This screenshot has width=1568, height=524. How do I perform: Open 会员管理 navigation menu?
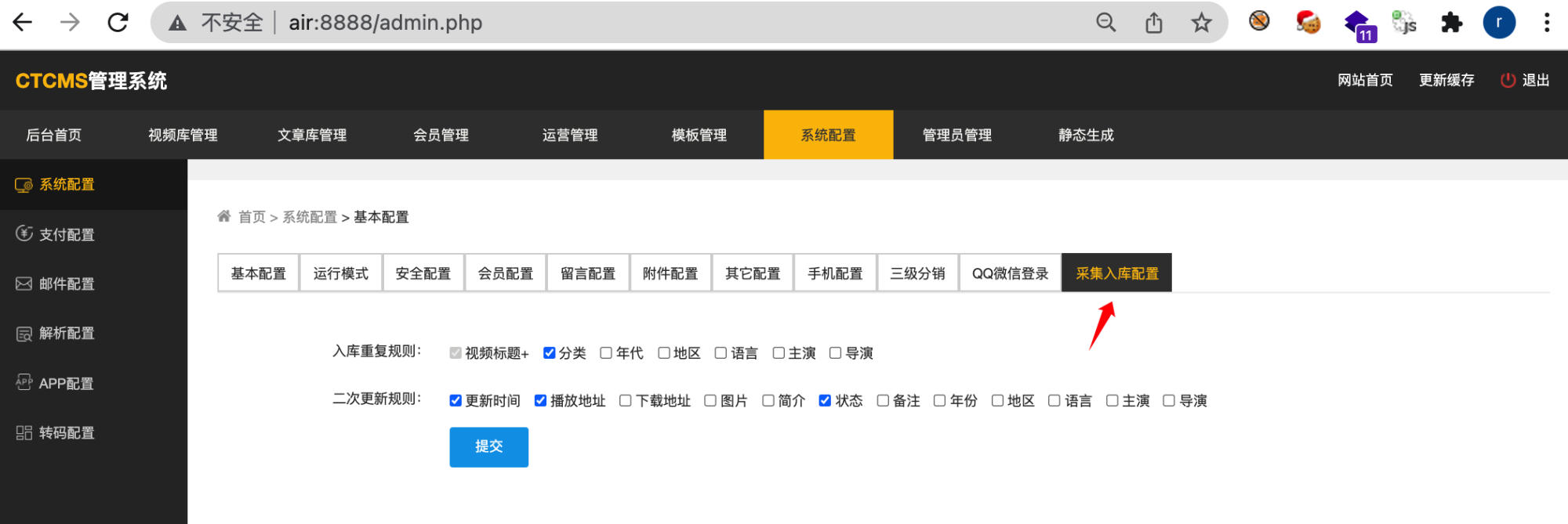pyautogui.click(x=441, y=135)
